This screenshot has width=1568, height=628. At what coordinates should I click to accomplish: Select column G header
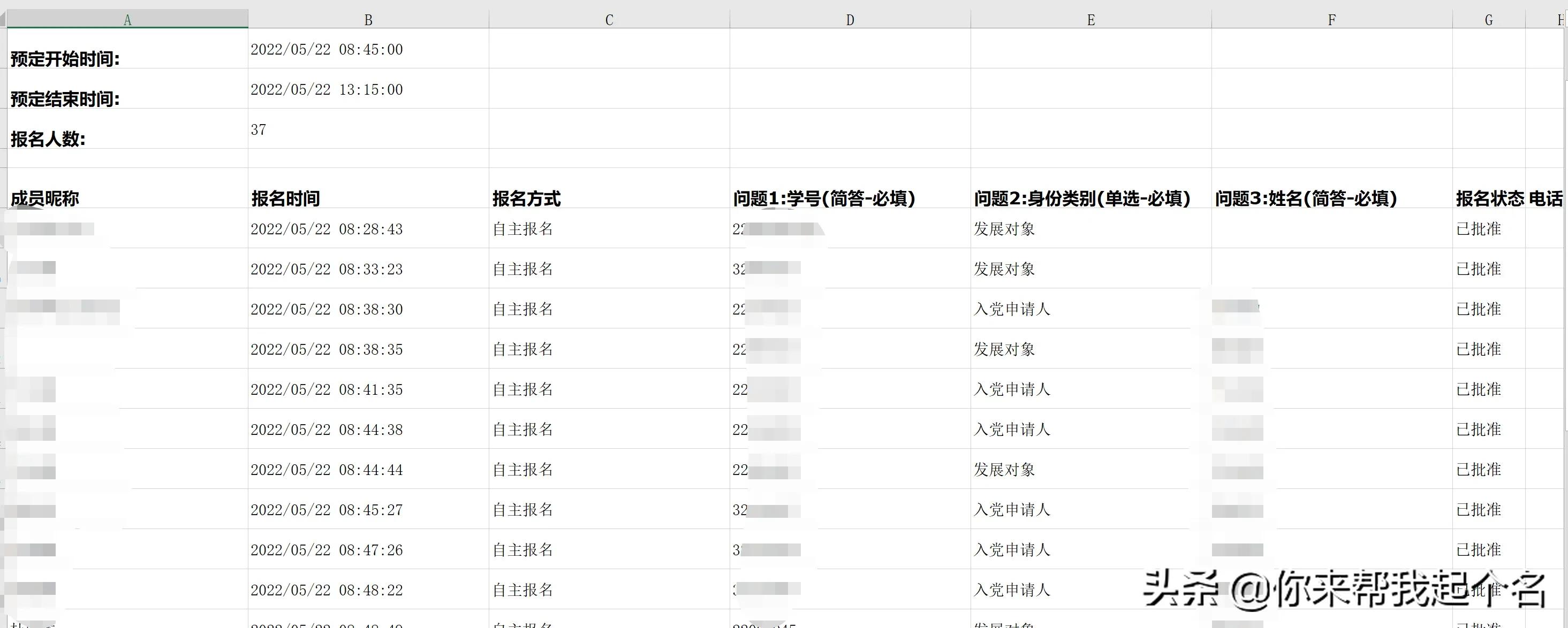point(1488,19)
